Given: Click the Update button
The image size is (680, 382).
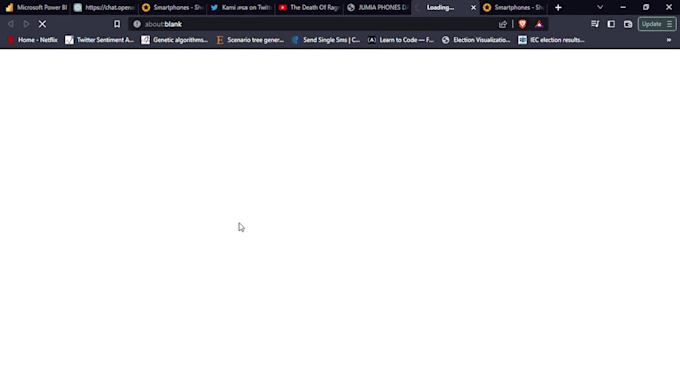Looking at the screenshot, I should pyautogui.click(x=651, y=24).
